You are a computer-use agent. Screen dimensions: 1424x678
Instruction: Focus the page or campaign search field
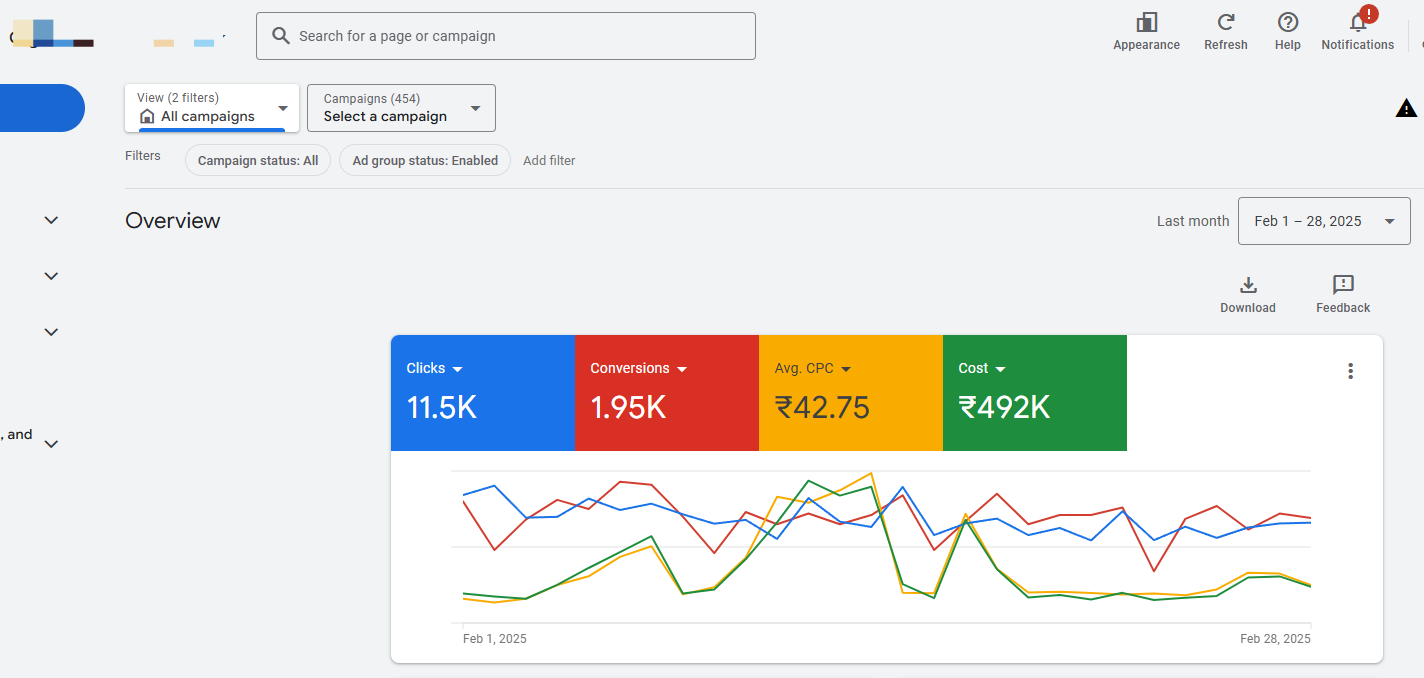tap(506, 36)
